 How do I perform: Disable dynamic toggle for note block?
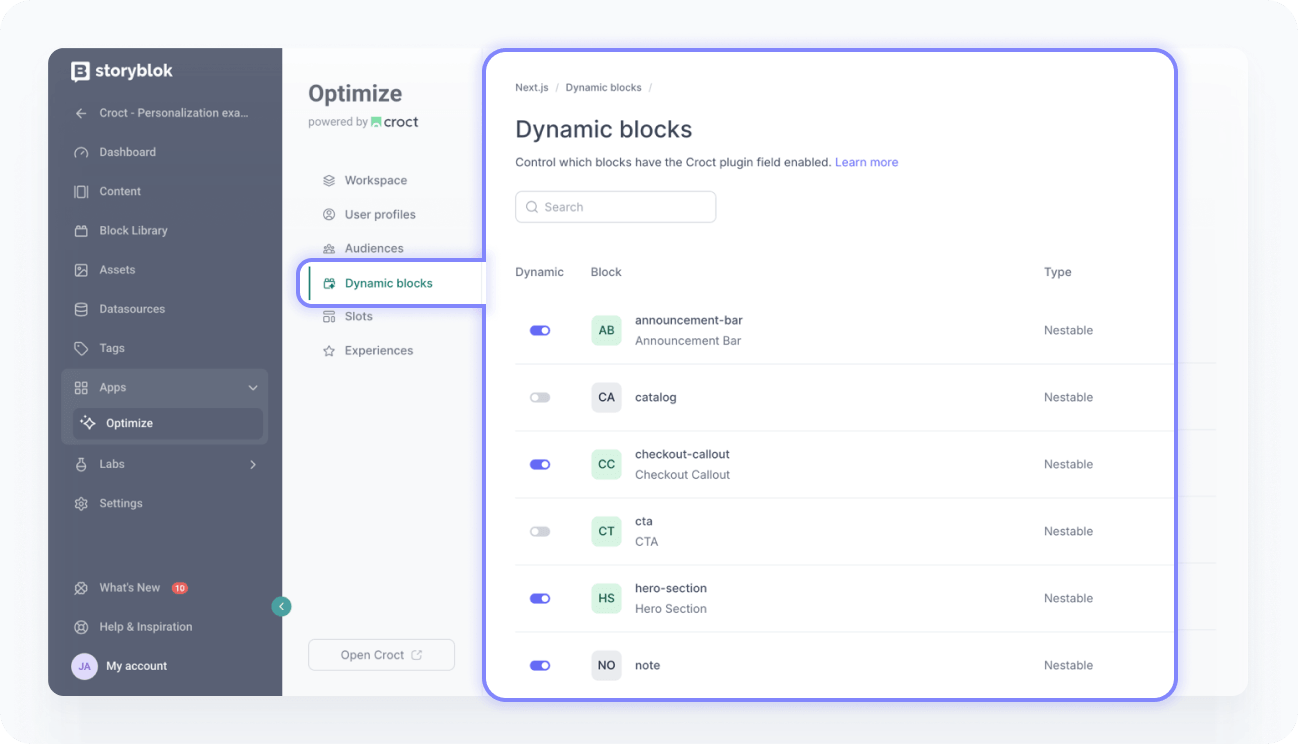(540, 665)
